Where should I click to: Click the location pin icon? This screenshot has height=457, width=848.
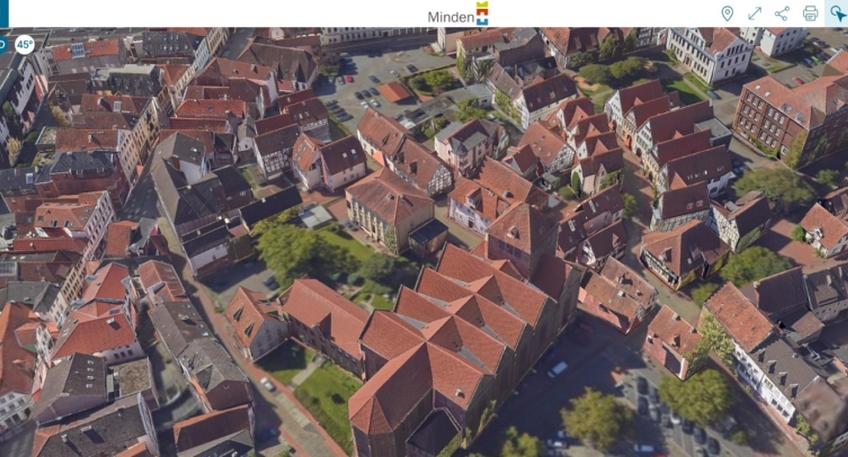pyautogui.click(x=727, y=13)
